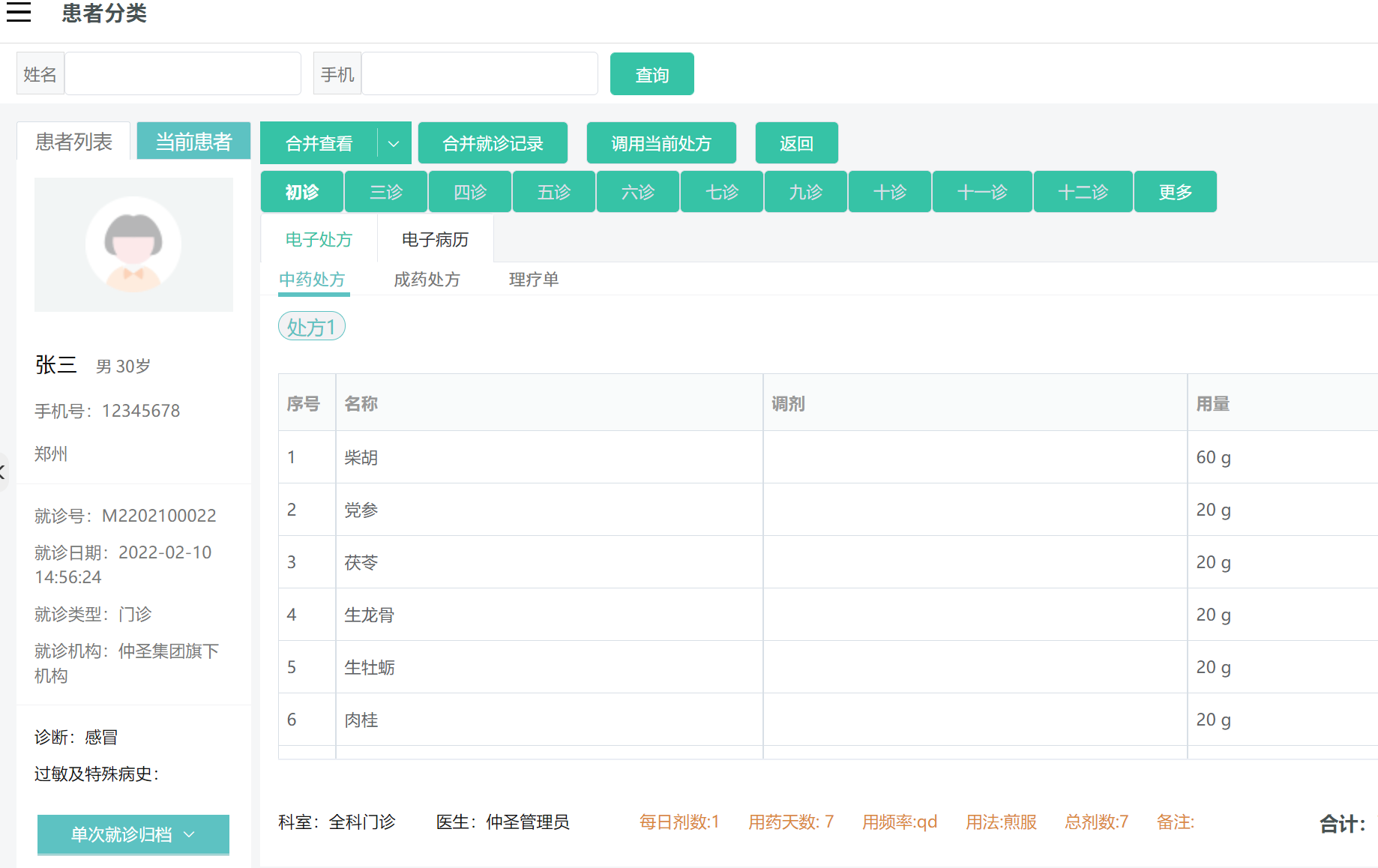Select the 十一诊 visit tab
Image resolution: width=1378 pixels, height=868 pixels.
click(982, 192)
